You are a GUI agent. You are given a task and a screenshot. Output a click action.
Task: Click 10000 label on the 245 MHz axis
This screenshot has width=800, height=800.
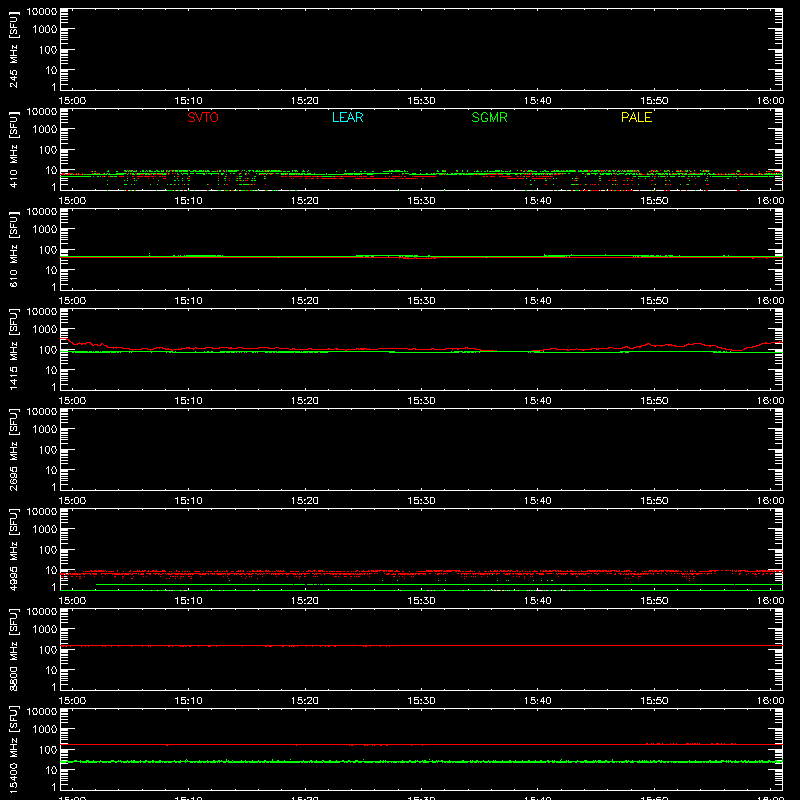click(x=42, y=12)
